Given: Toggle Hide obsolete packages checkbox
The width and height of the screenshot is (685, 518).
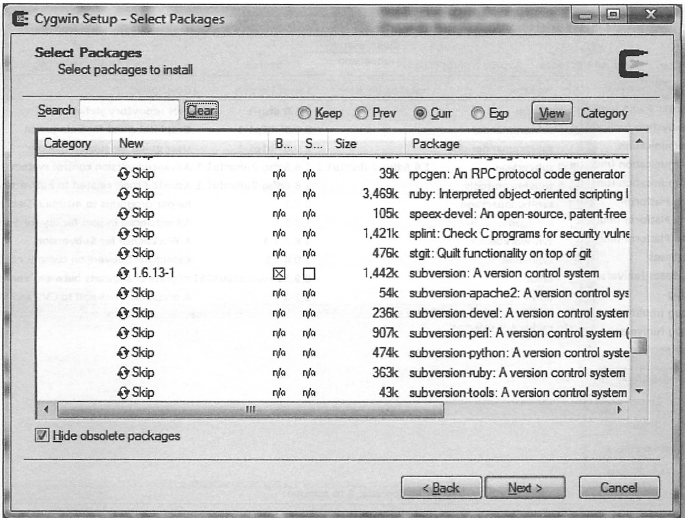Looking at the screenshot, I should click(41, 436).
